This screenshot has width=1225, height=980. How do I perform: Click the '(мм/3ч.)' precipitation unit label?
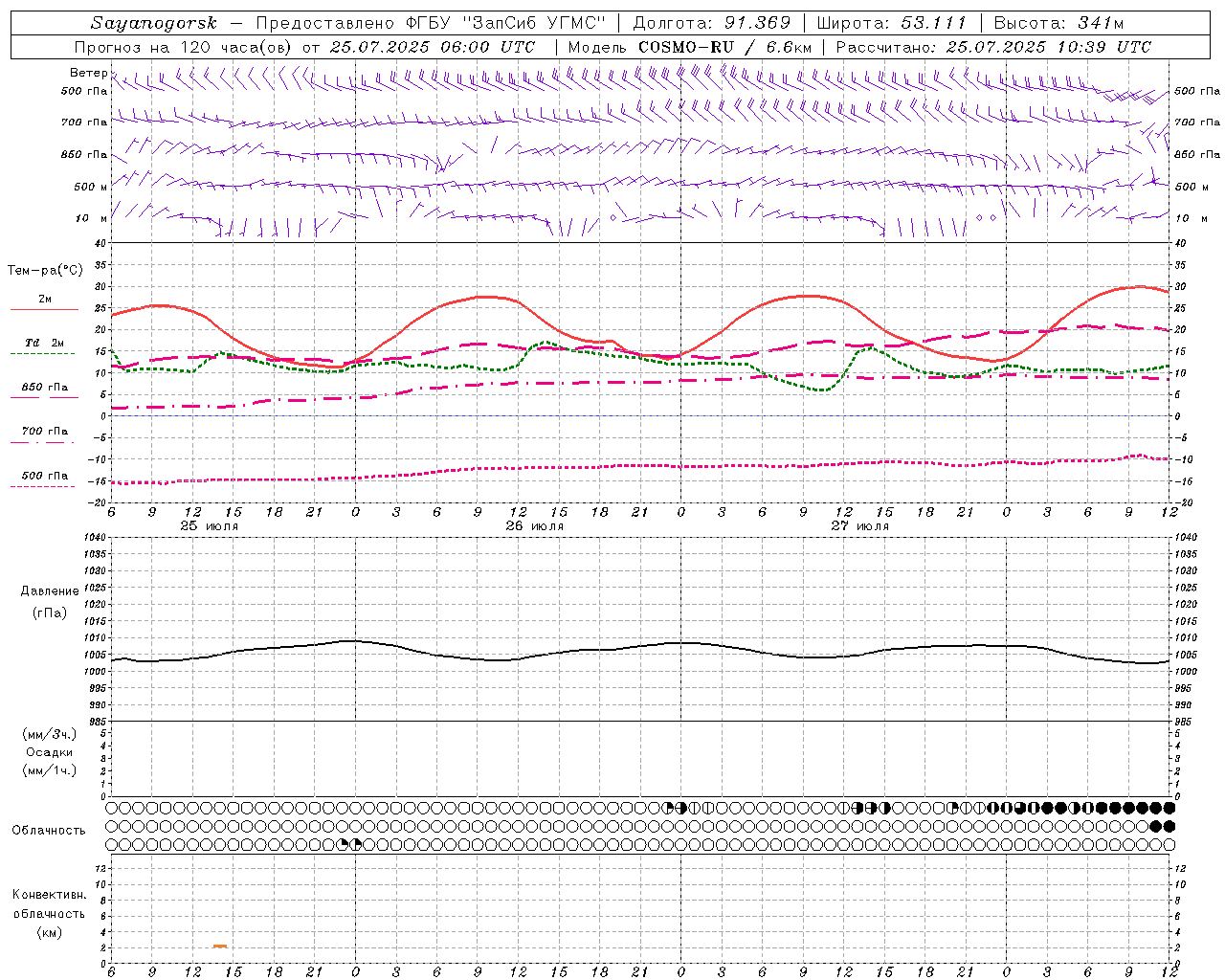(50, 734)
